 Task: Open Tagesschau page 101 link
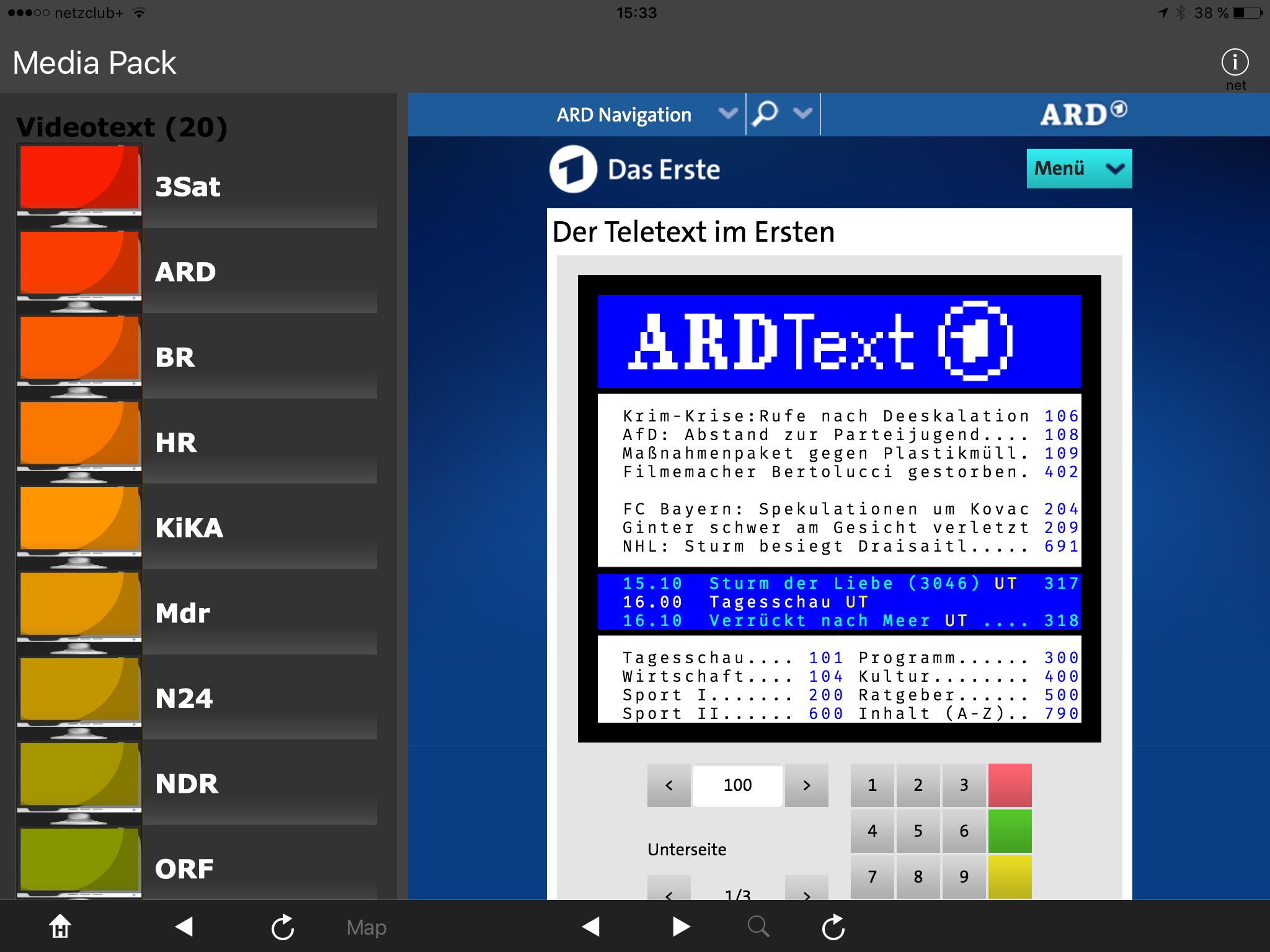(825, 658)
